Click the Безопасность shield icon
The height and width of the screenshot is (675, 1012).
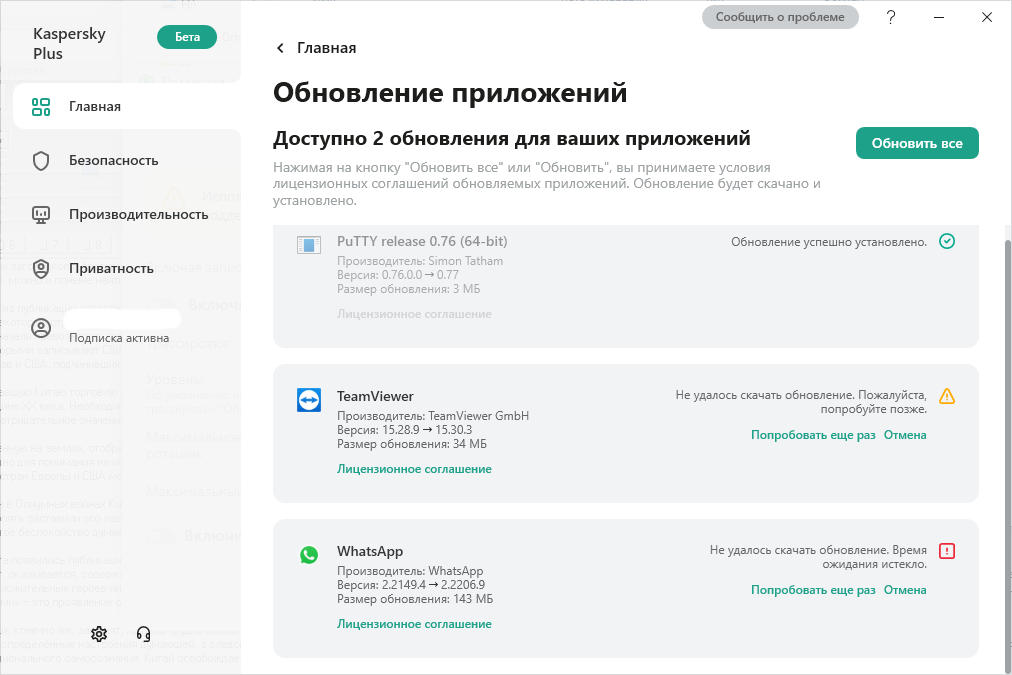pos(41,161)
